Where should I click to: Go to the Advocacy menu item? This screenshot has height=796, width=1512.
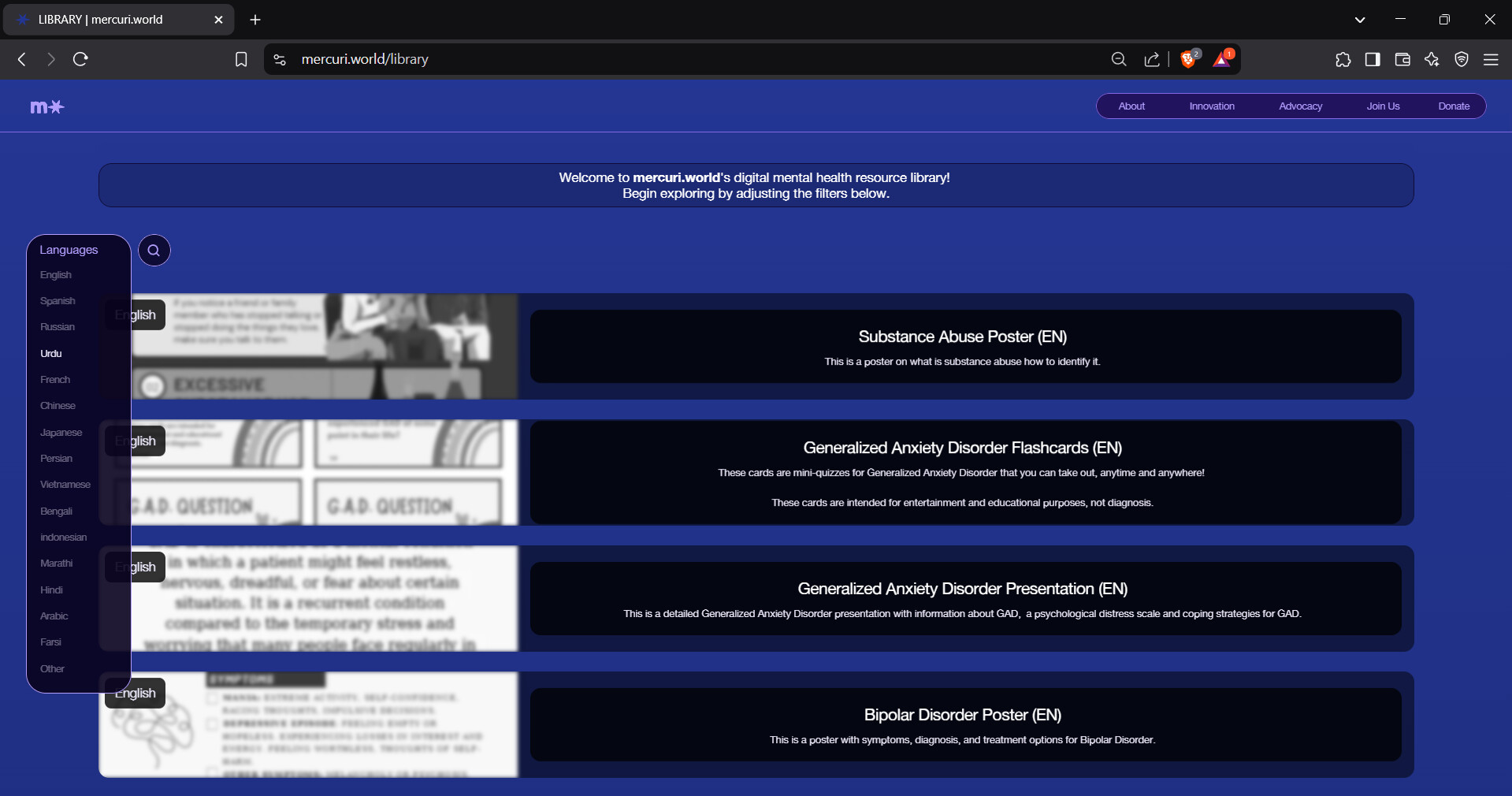pos(1300,106)
